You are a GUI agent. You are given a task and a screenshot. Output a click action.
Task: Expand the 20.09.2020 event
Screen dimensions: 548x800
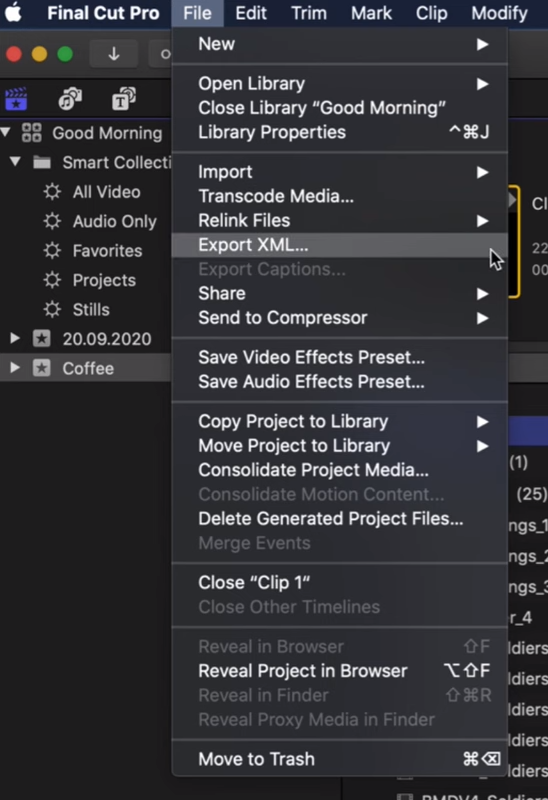[15, 338]
